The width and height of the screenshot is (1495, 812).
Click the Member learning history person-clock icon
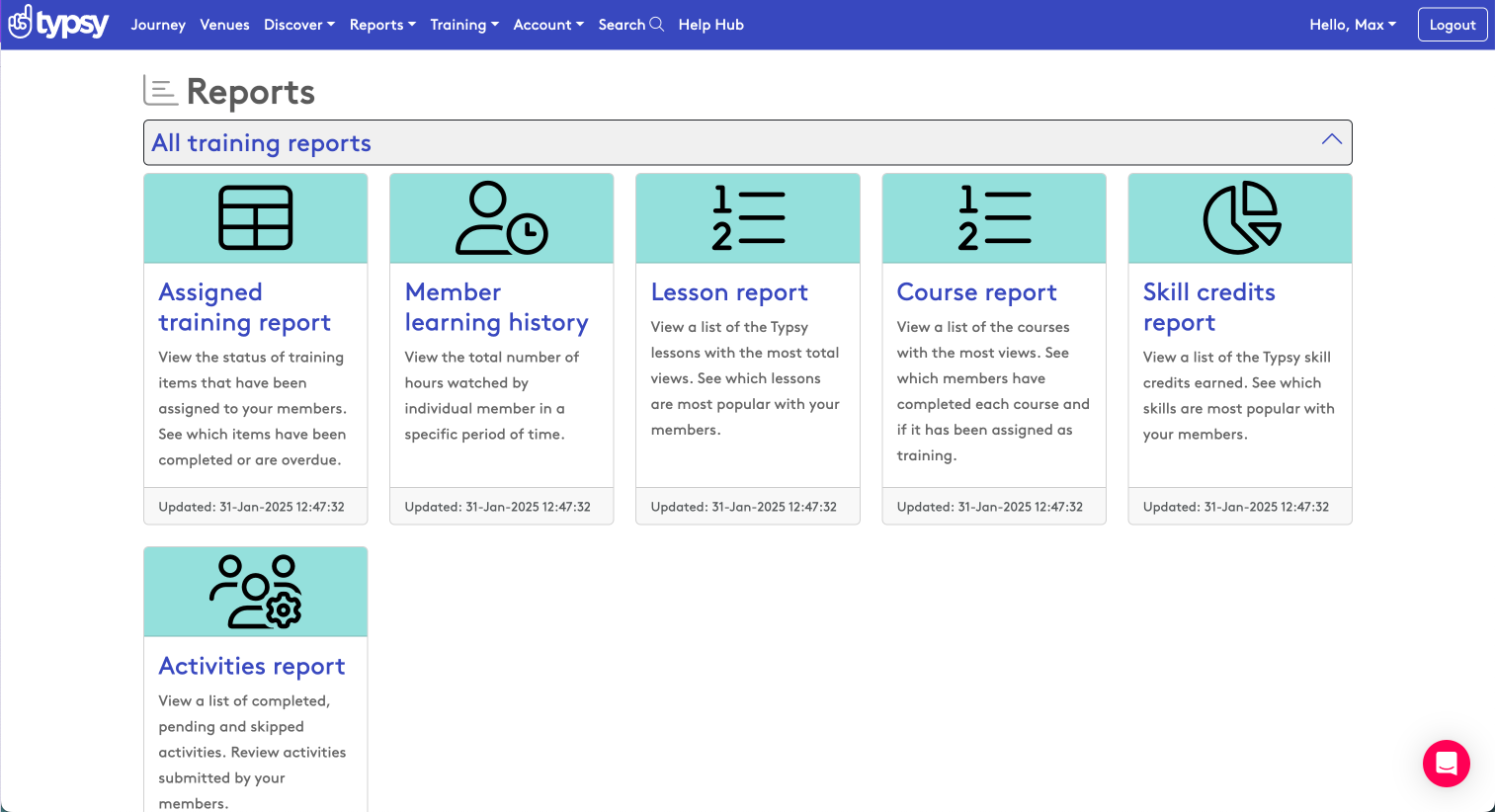(502, 217)
